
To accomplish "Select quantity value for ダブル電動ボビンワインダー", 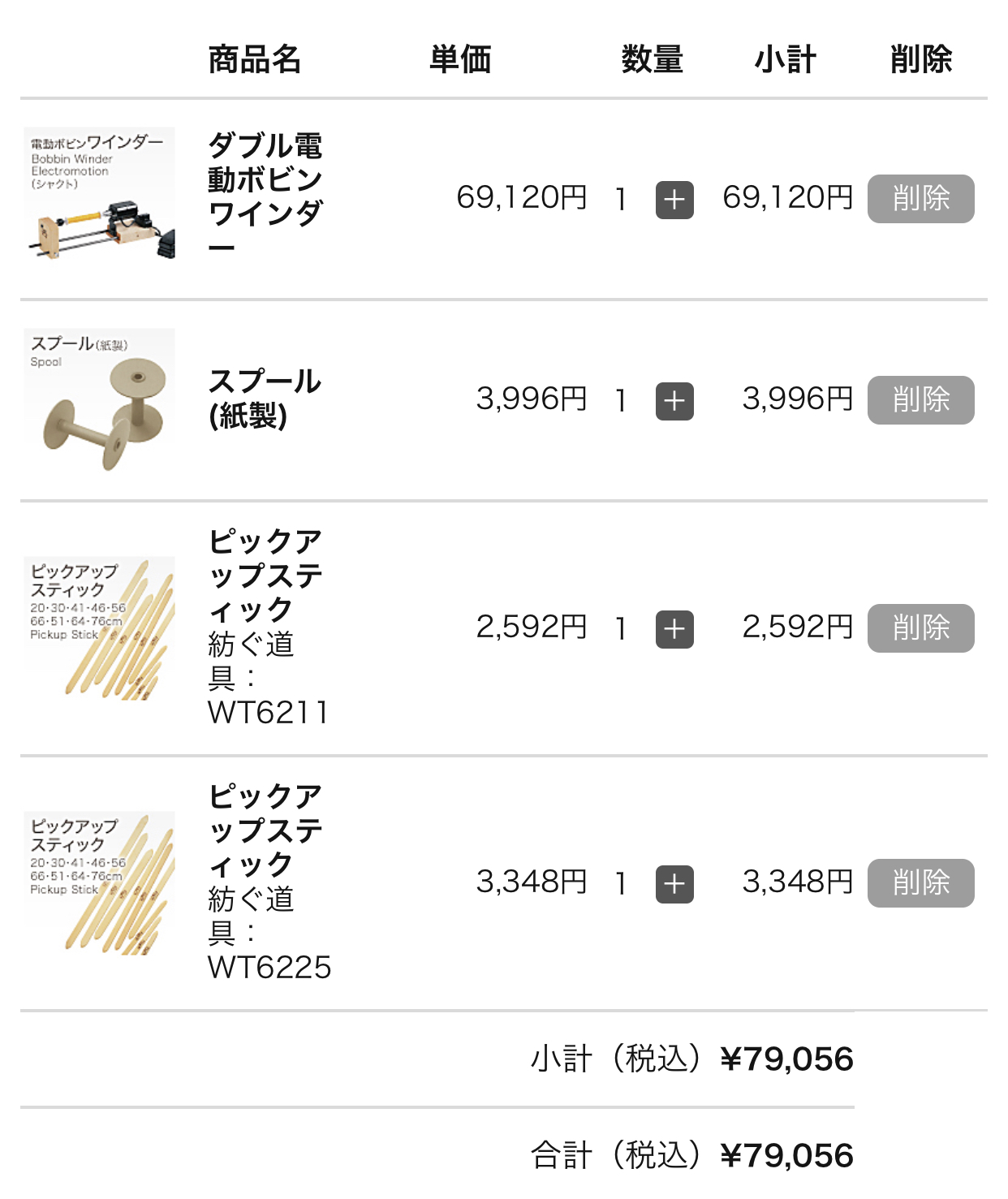I will click(621, 199).
